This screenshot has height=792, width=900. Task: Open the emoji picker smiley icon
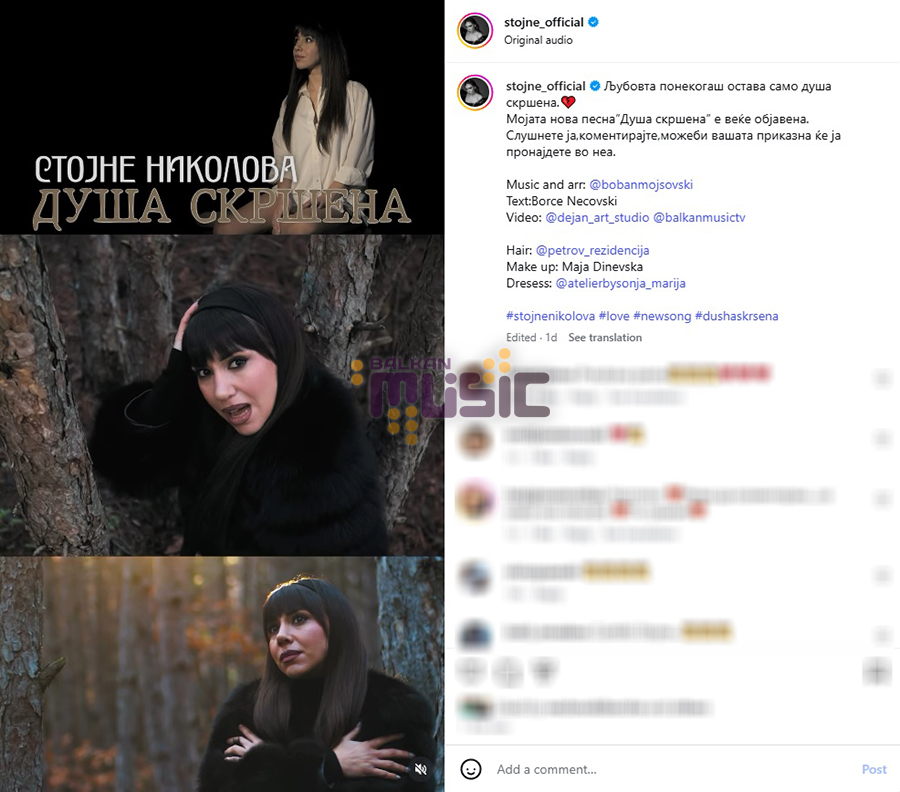(x=471, y=769)
